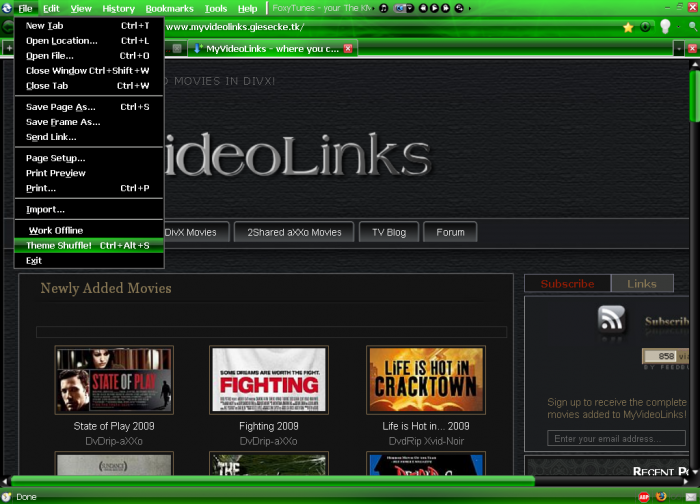Click the green download arrow icon in address bar

[x=645, y=27]
